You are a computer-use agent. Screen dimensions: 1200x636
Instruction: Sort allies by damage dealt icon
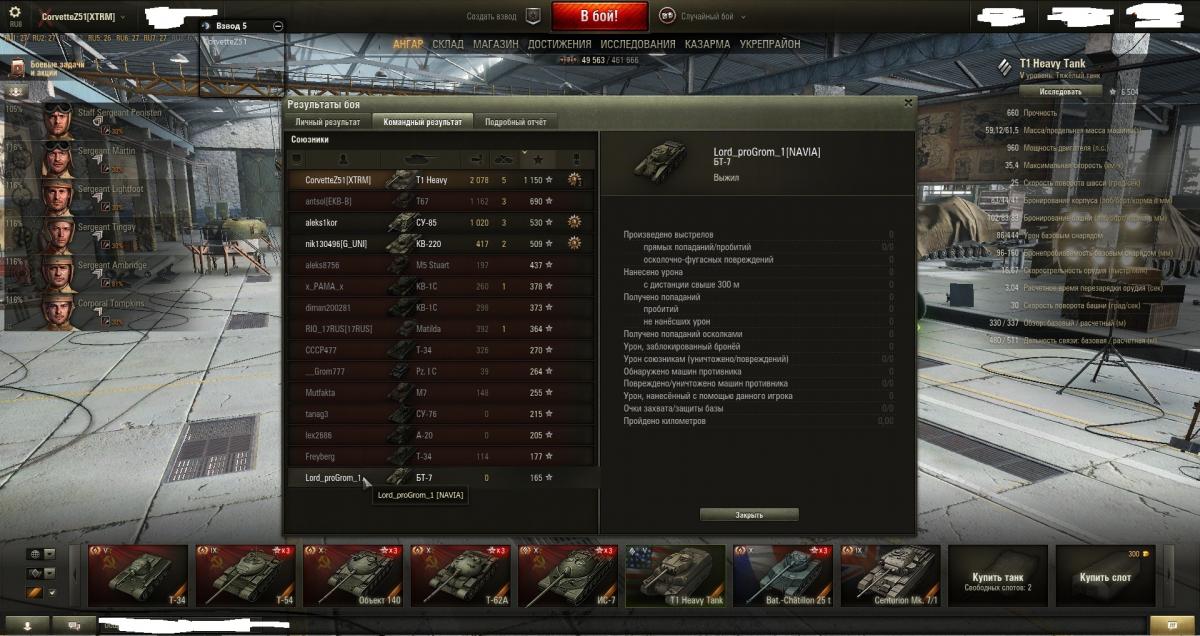tap(475, 159)
